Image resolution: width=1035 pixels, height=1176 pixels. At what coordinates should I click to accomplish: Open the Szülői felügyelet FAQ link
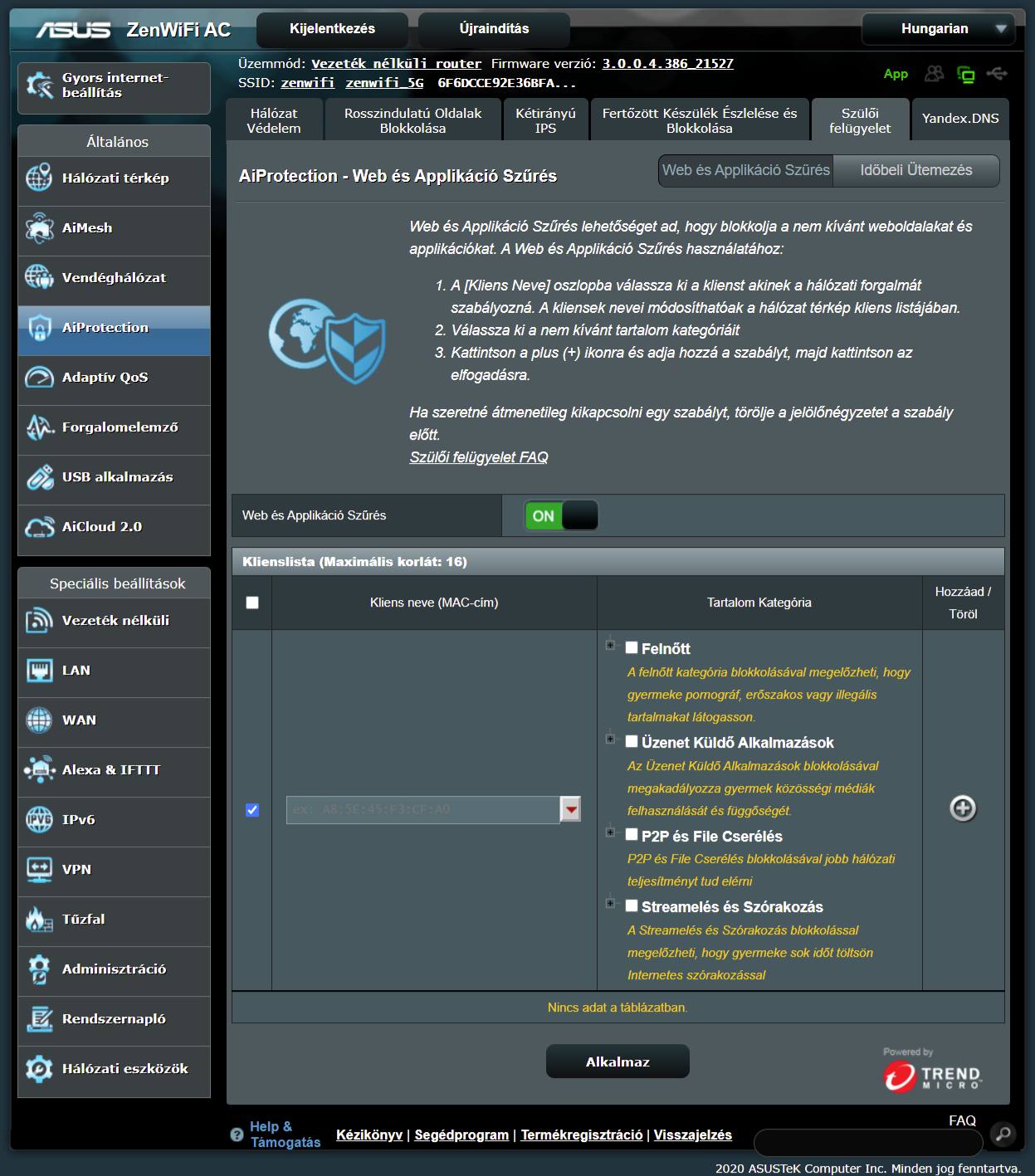[x=479, y=457]
